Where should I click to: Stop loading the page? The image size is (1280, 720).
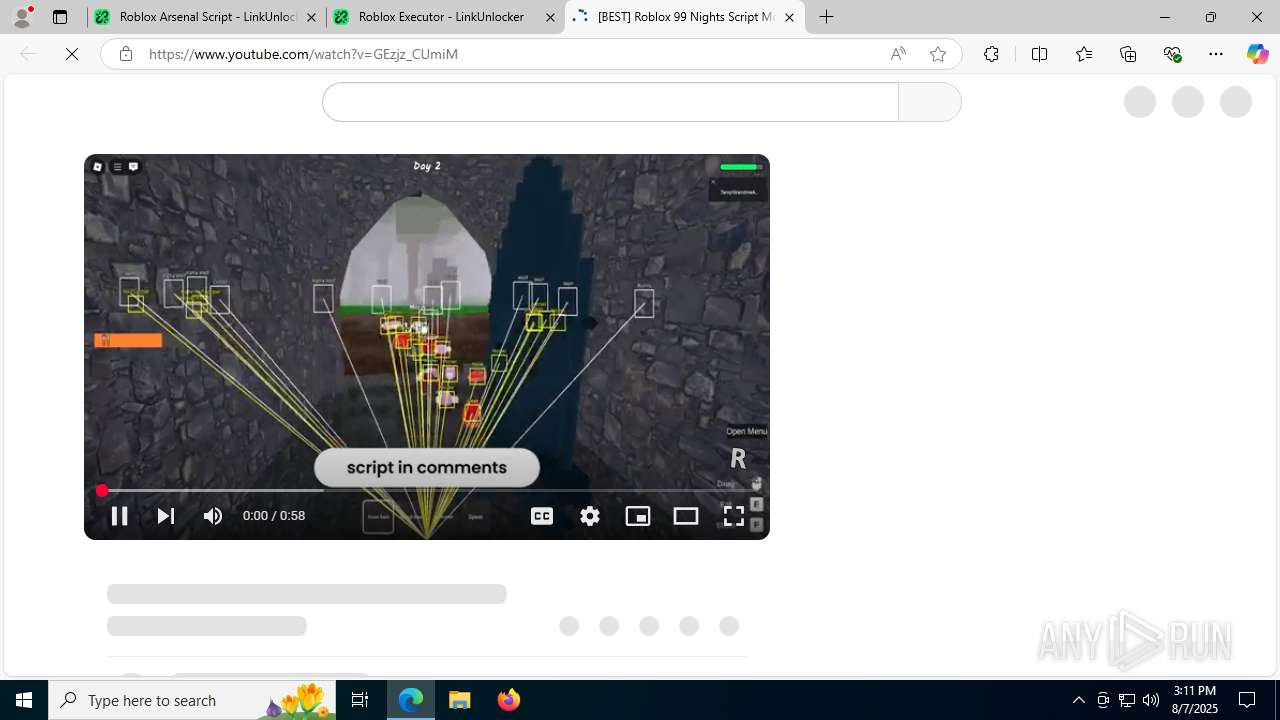pyautogui.click(x=72, y=54)
